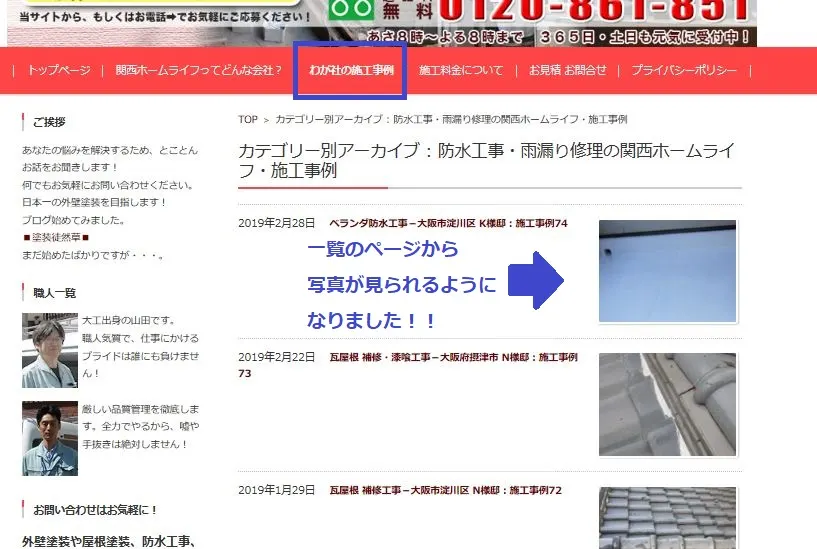
Task: View the tiled roof thumbnail for 施工事例72
Action: (667, 518)
